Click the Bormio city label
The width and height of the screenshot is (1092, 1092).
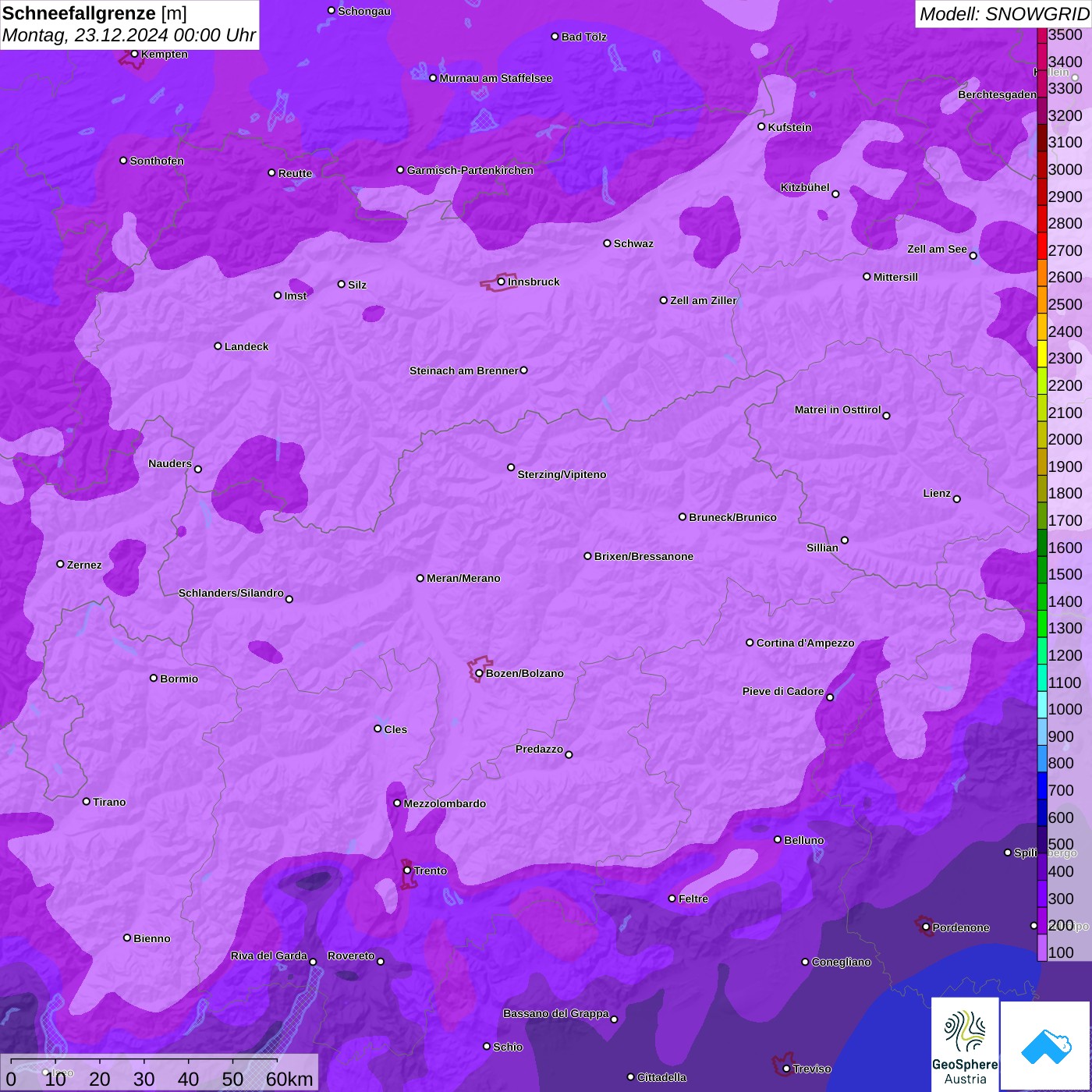(x=179, y=679)
